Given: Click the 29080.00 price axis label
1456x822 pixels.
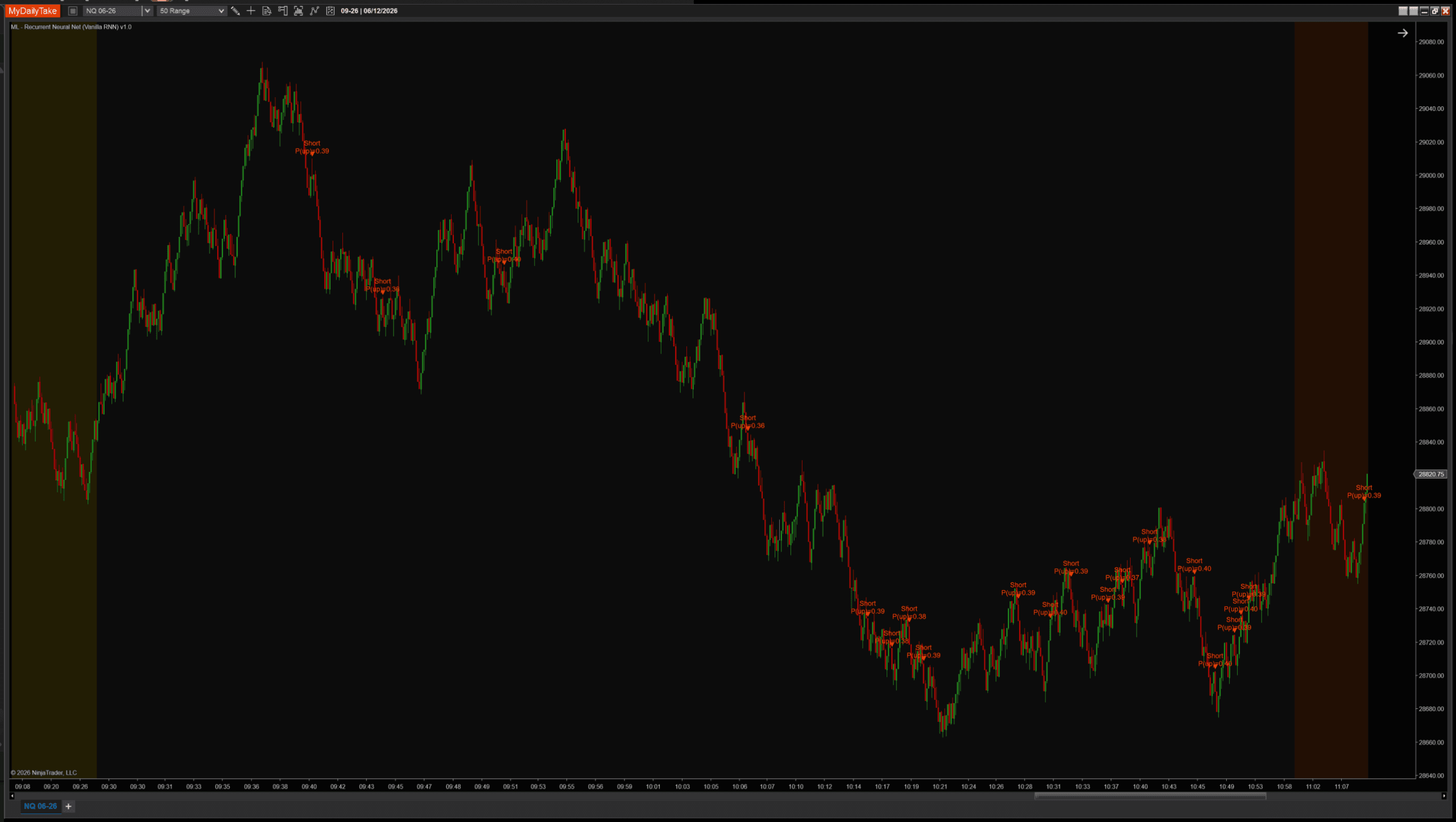Looking at the screenshot, I should (1431, 42).
